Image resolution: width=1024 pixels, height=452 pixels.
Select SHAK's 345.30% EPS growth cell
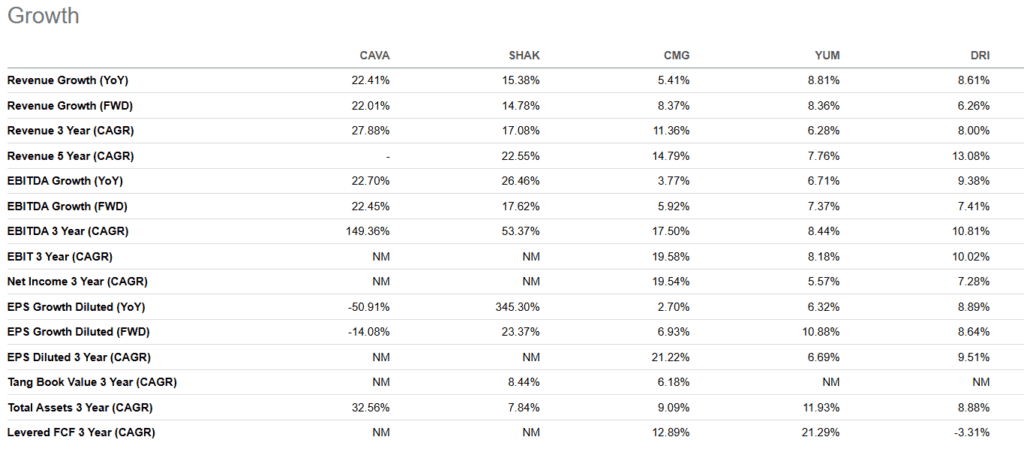(520, 306)
